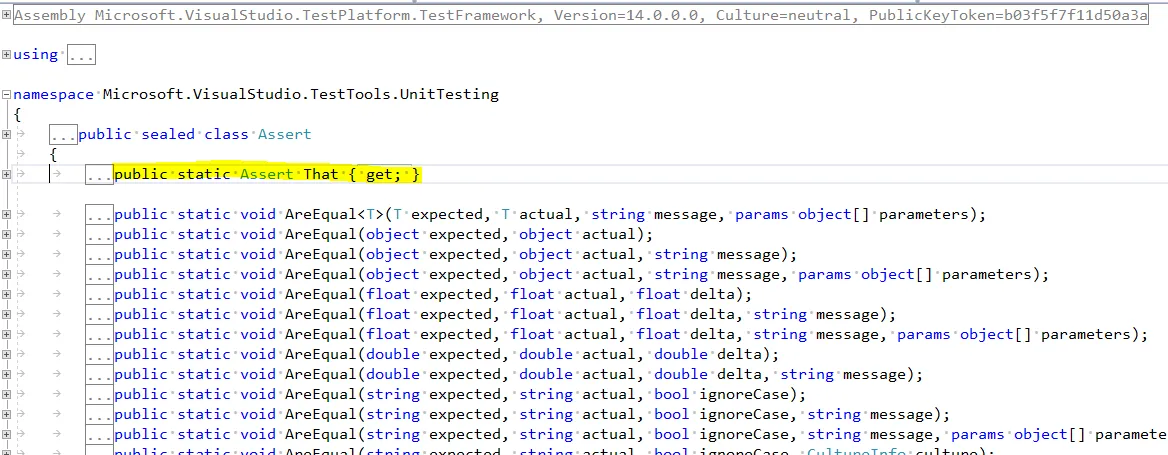Open ellipsis box before public sealed class Assert

click(x=63, y=135)
